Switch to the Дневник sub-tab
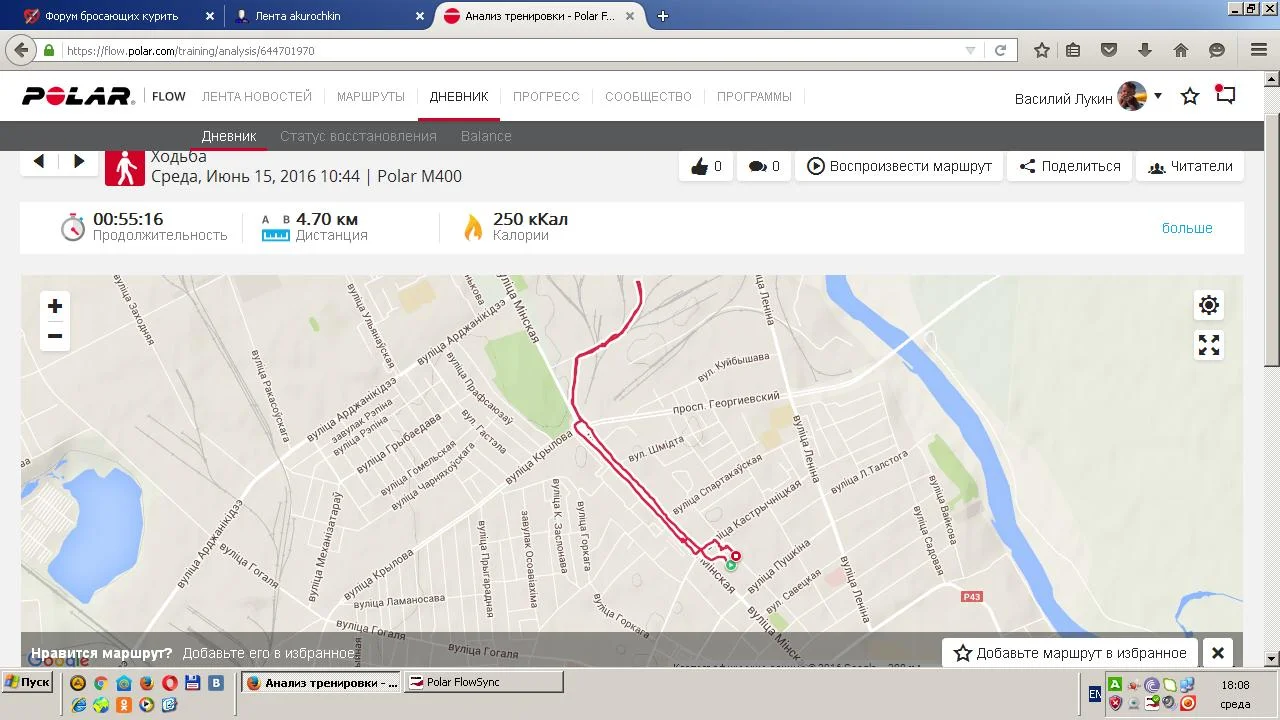 pos(229,136)
